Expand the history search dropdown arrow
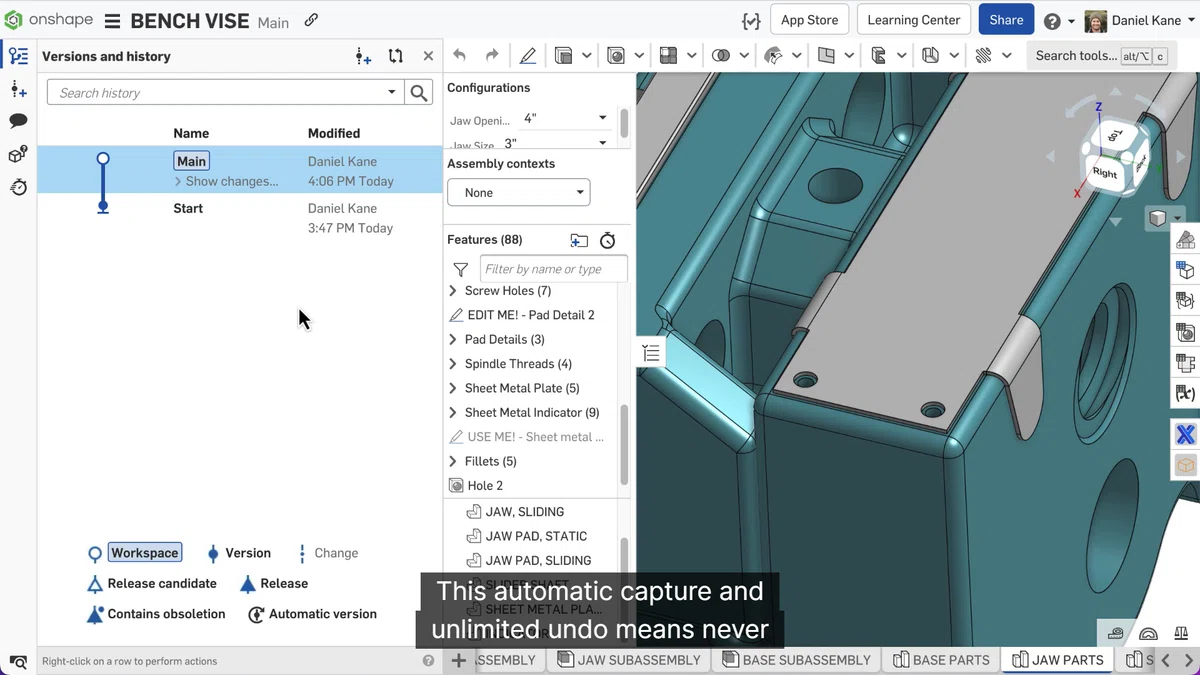1200x675 pixels. click(392, 93)
